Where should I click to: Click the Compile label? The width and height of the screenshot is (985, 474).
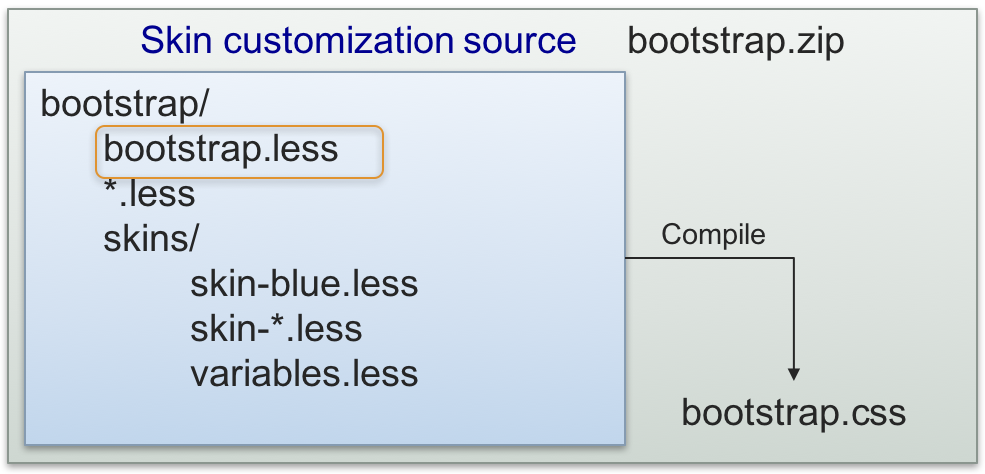(713, 235)
